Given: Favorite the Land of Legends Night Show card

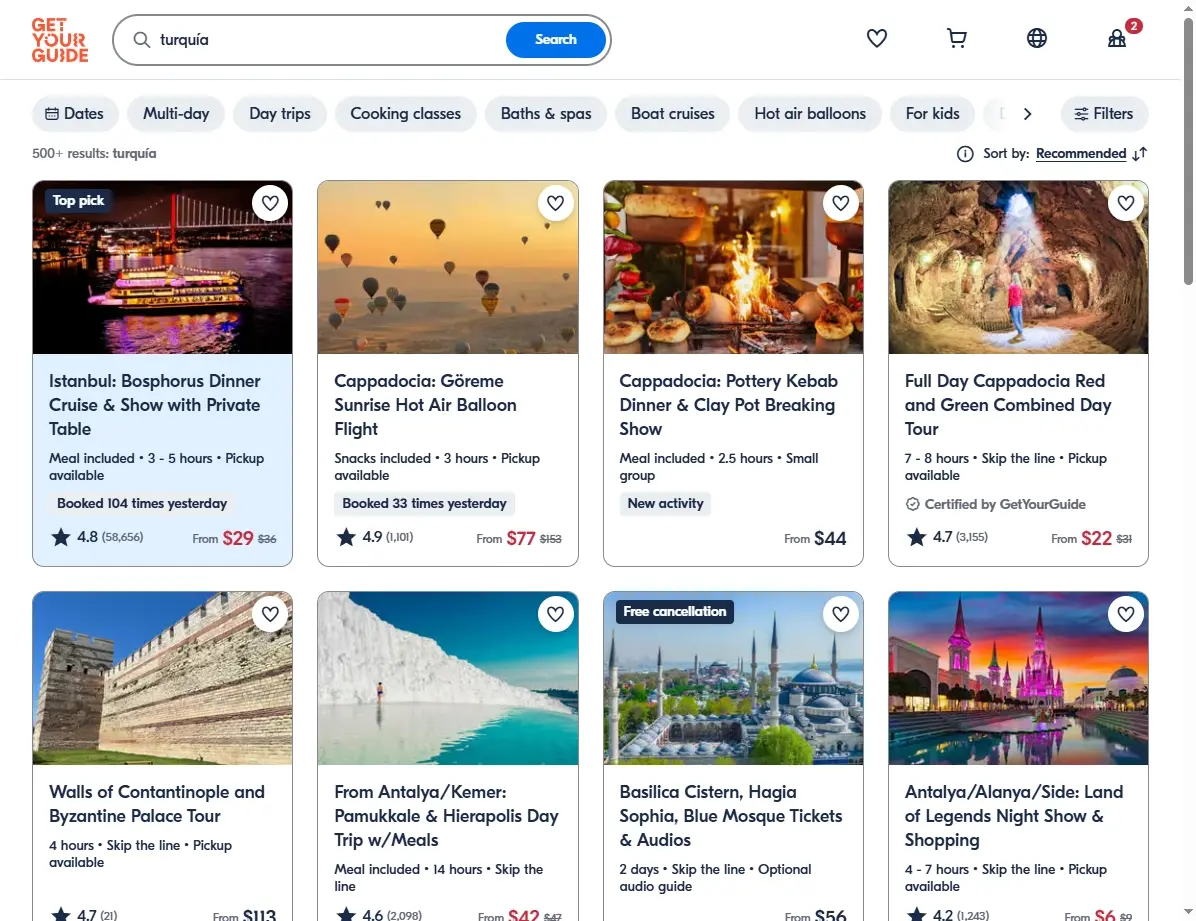Looking at the screenshot, I should click(x=1126, y=614).
